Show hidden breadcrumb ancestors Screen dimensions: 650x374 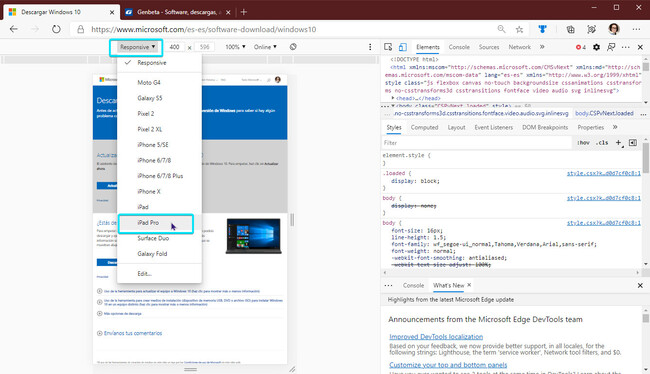pyautogui.click(x=387, y=114)
